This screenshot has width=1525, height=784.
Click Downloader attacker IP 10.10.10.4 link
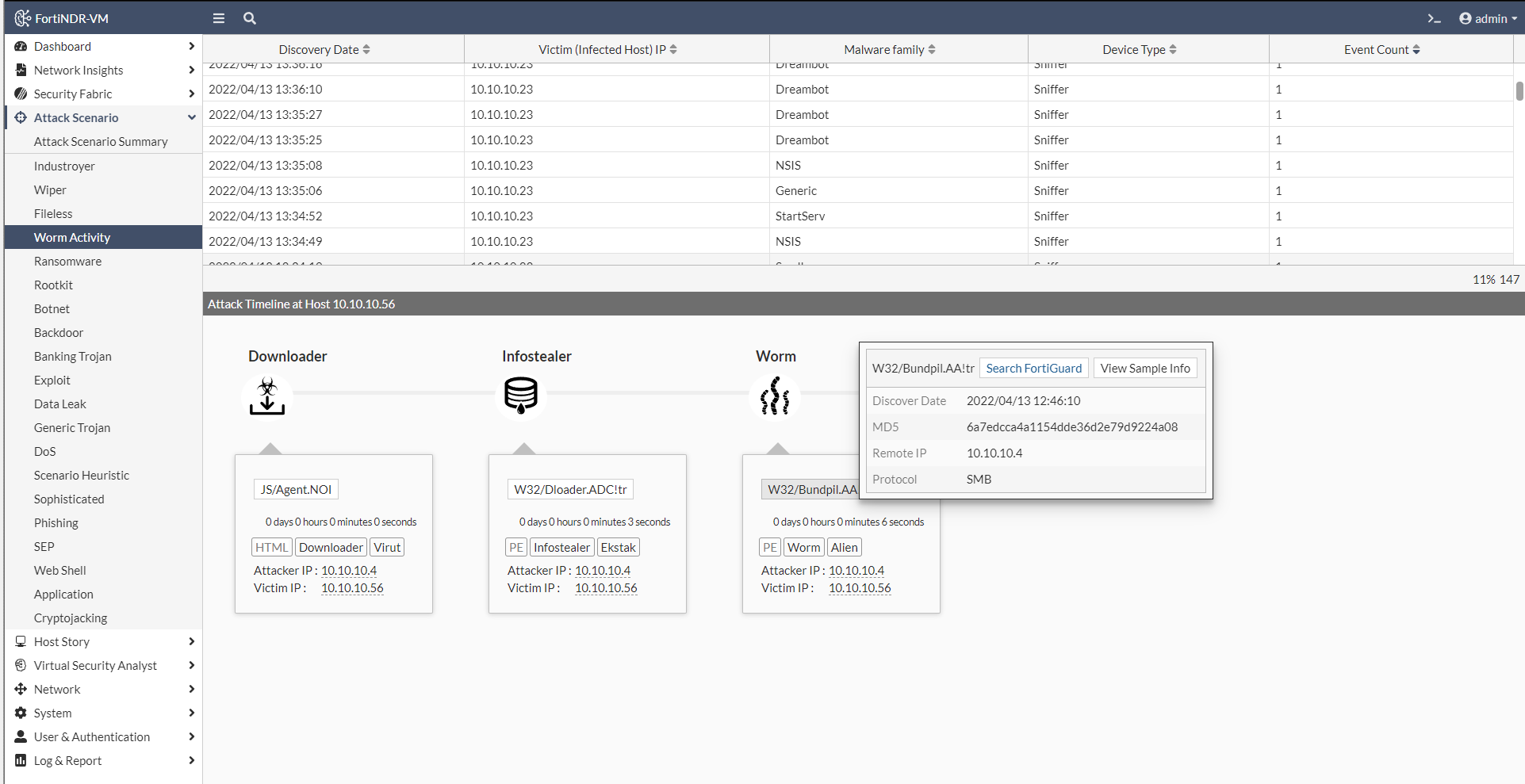tap(349, 570)
